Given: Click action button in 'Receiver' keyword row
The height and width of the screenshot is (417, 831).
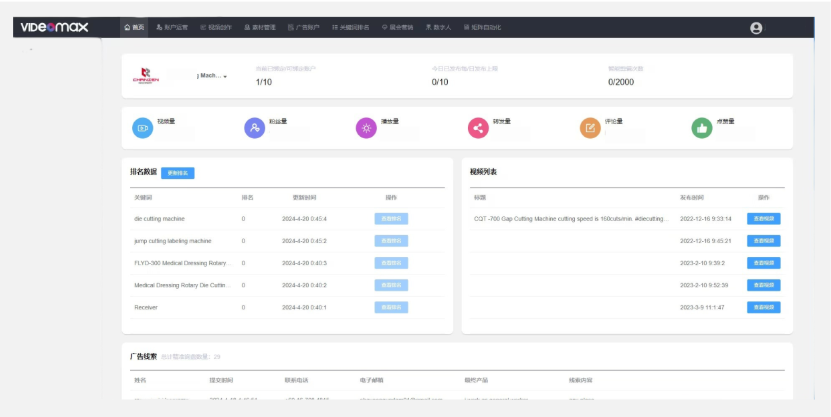Looking at the screenshot, I should (391, 307).
